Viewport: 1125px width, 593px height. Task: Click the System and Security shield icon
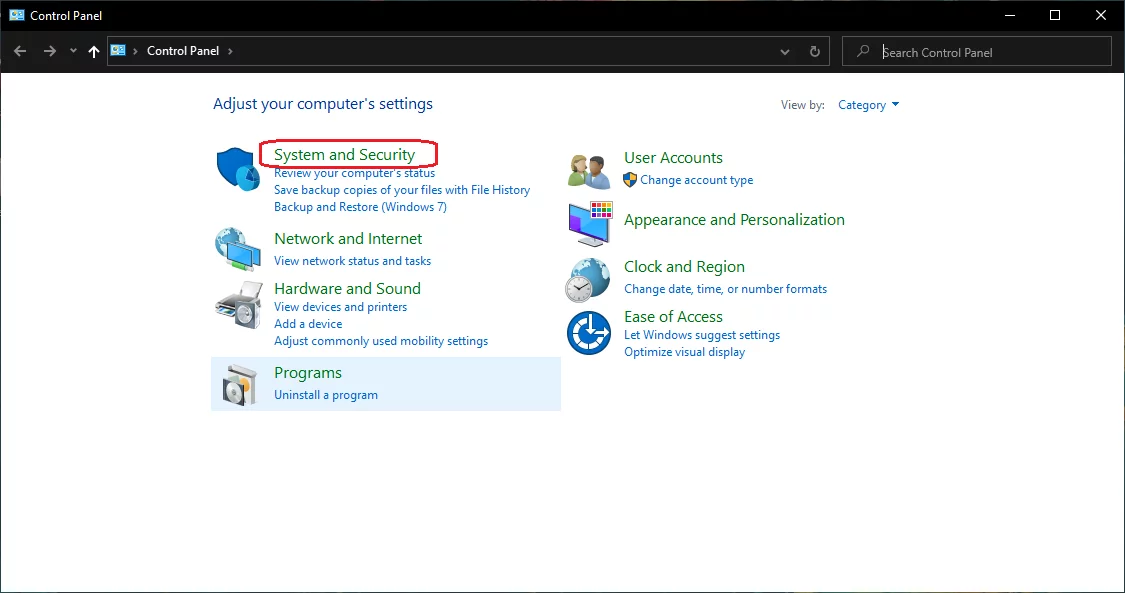tap(238, 169)
